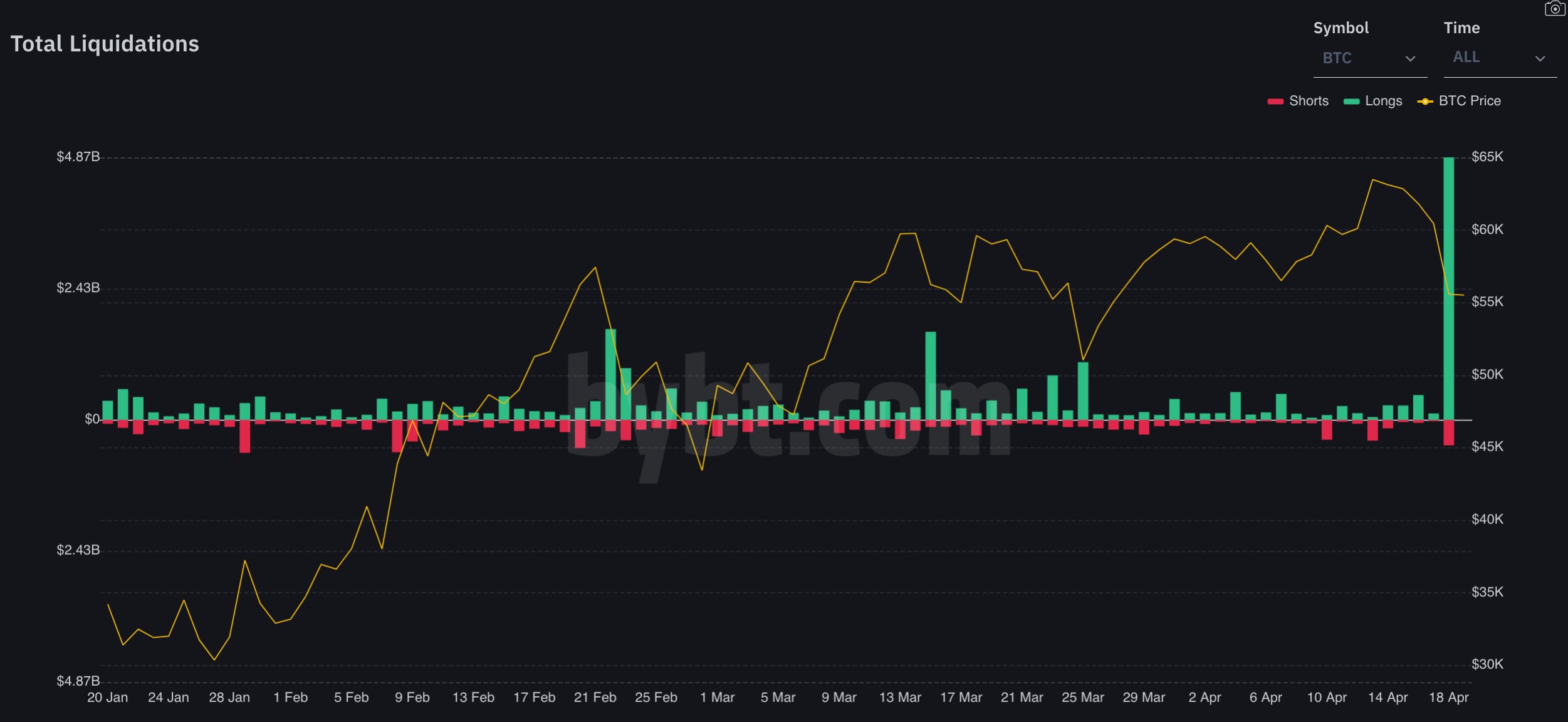Select the tall green bar on 18 Apr

click(x=1448, y=288)
